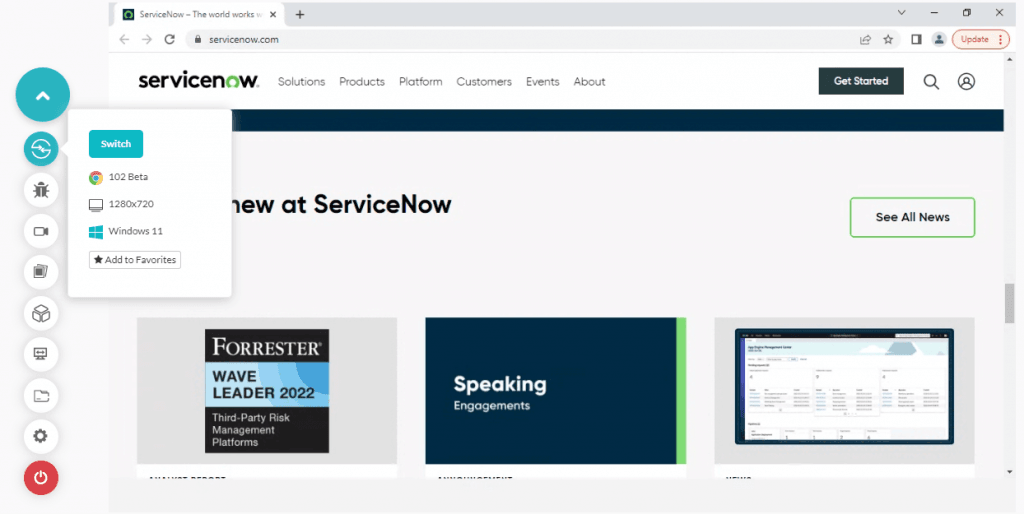Screen dimensions: 1024x514
Task: Open the Solutions menu
Action: pyautogui.click(x=301, y=82)
